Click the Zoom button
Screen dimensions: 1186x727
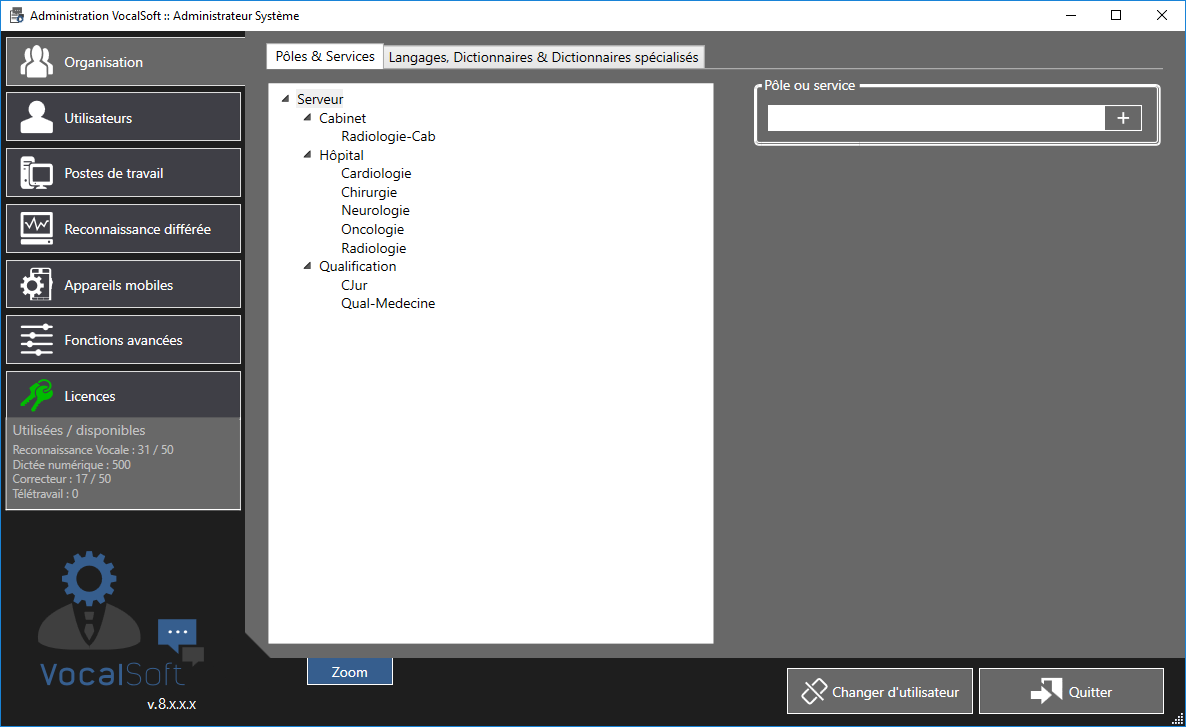[349, 672]
